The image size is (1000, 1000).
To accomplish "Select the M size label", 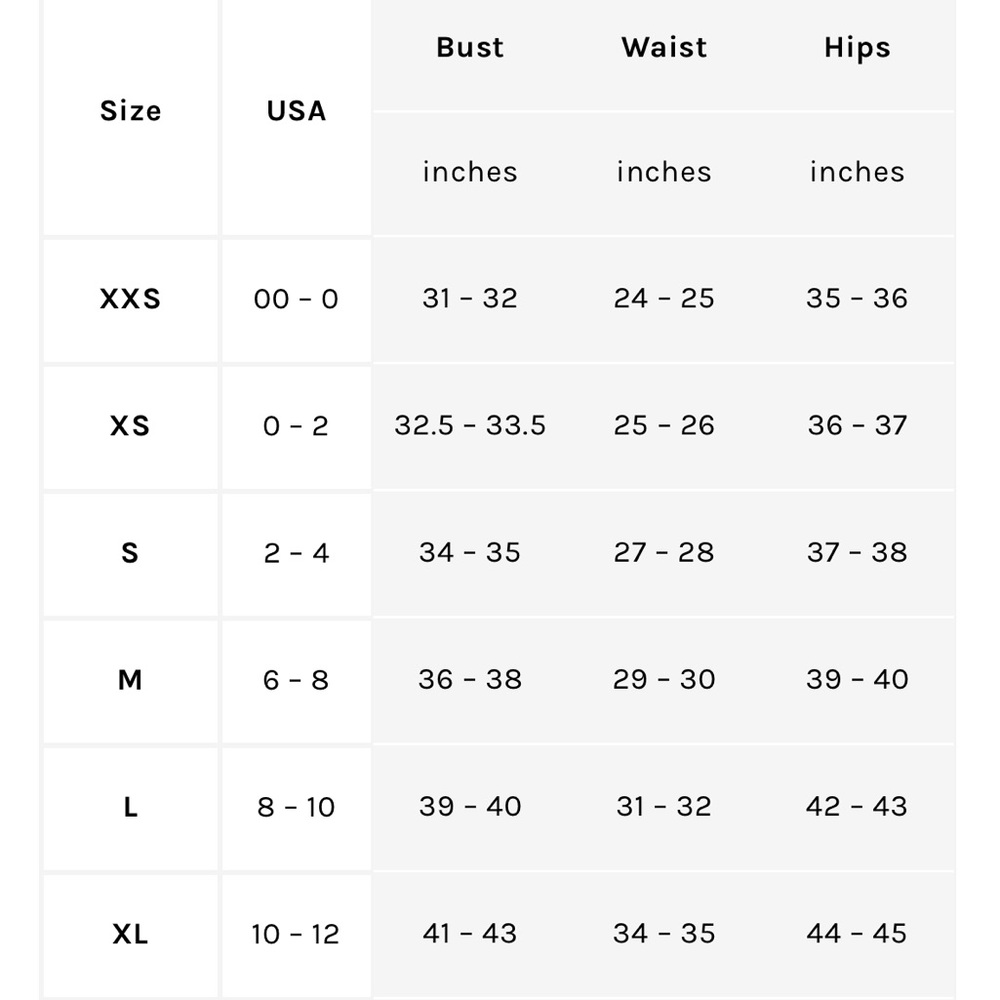I will coord(130,680).
